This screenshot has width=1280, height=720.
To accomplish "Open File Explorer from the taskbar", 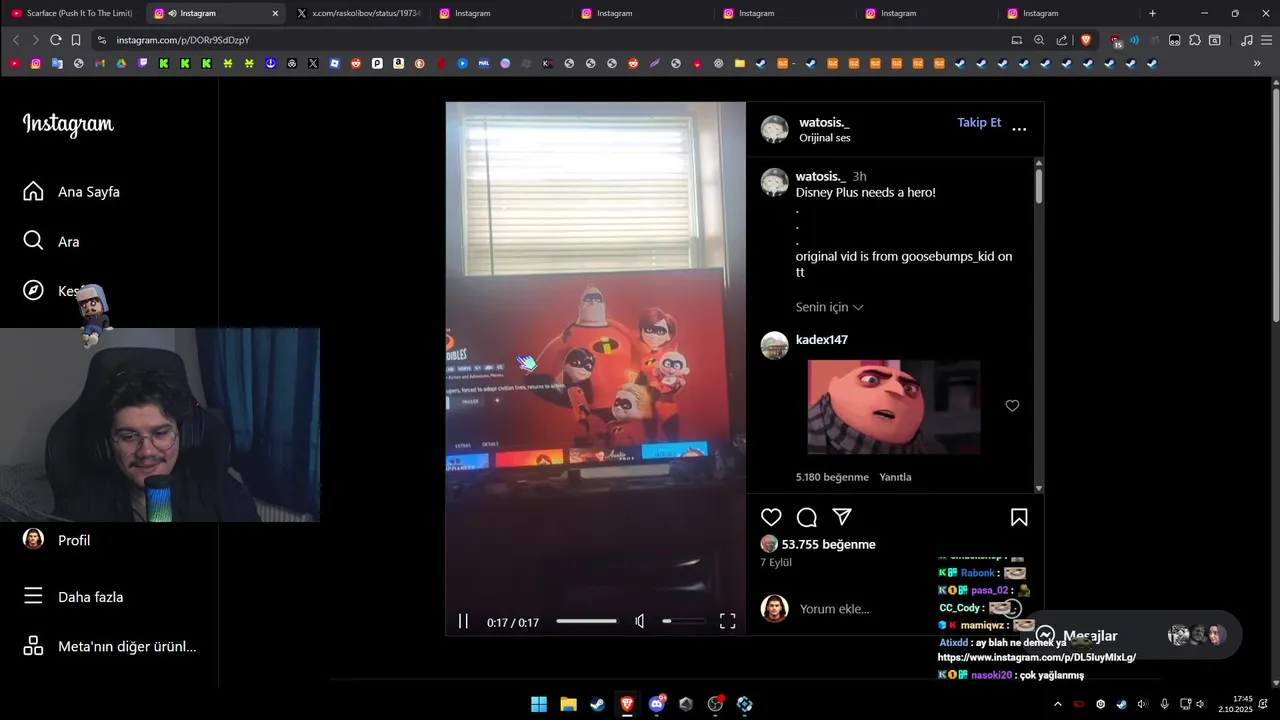I will point(568,704).
